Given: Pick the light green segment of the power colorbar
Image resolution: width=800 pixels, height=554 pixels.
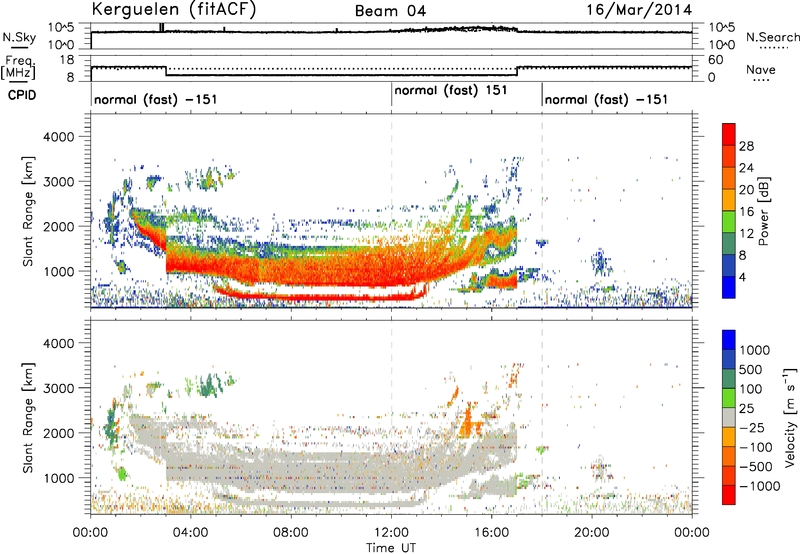Looking at the screenshot, I should 729,222.
